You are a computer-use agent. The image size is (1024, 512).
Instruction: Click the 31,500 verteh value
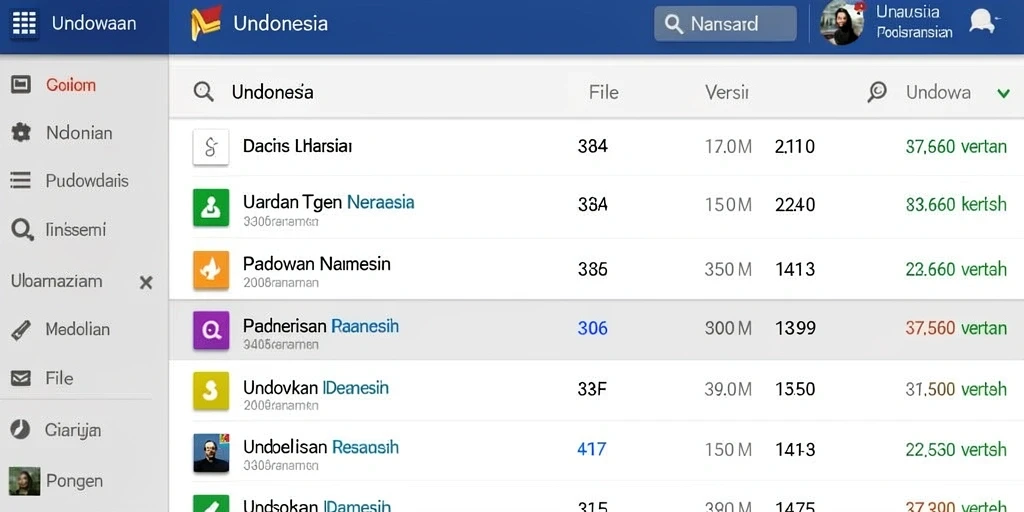pos(956,389)
